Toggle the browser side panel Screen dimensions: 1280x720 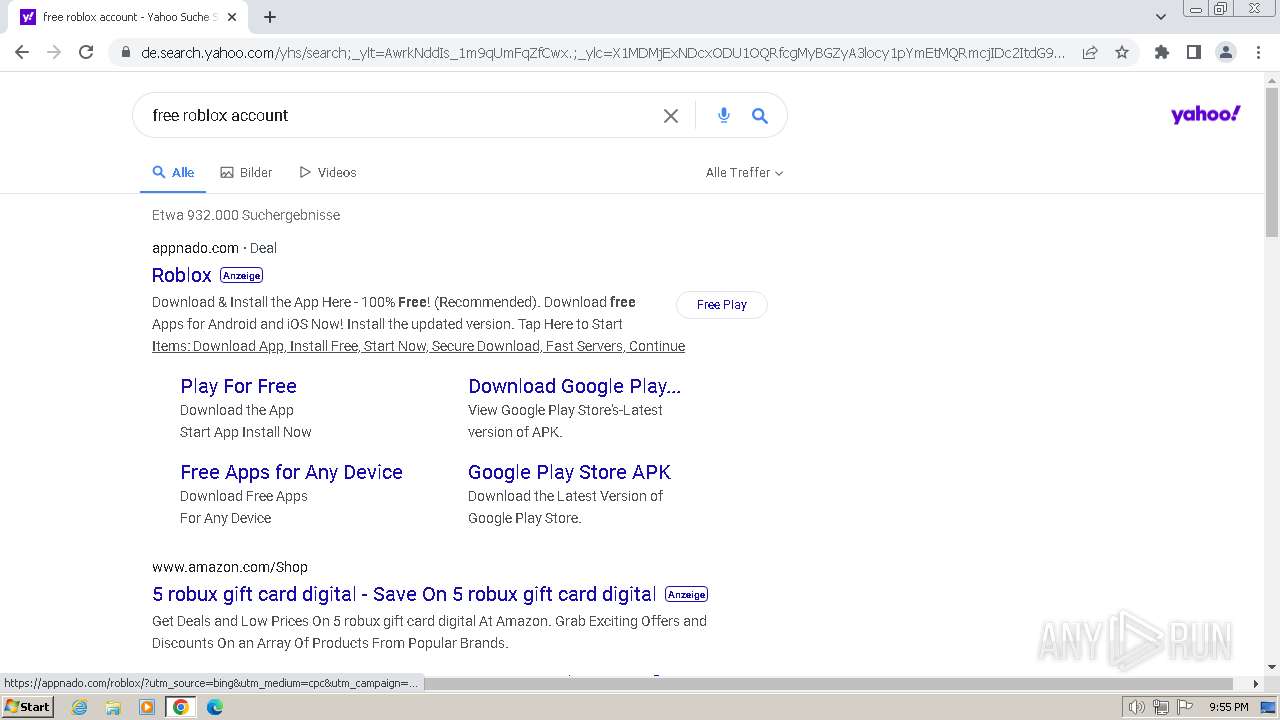coord(1193,52)
